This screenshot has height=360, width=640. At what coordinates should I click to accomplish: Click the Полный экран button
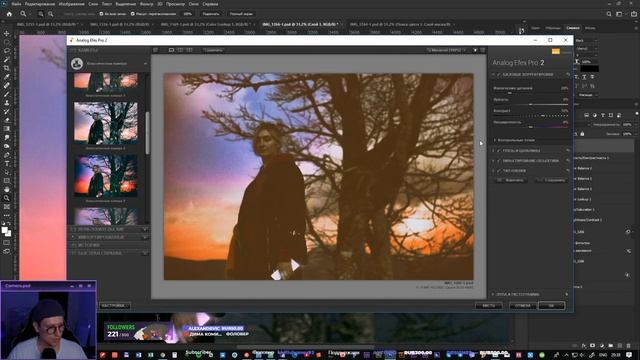[241, 14]
